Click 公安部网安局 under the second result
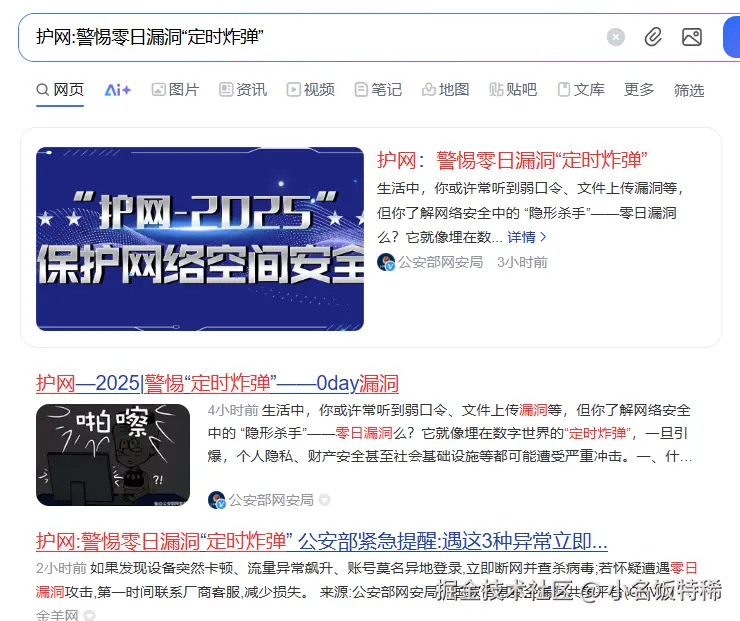The height and width of the screenshot is (621, 740). pyautogui.click(x=271, y=500)
